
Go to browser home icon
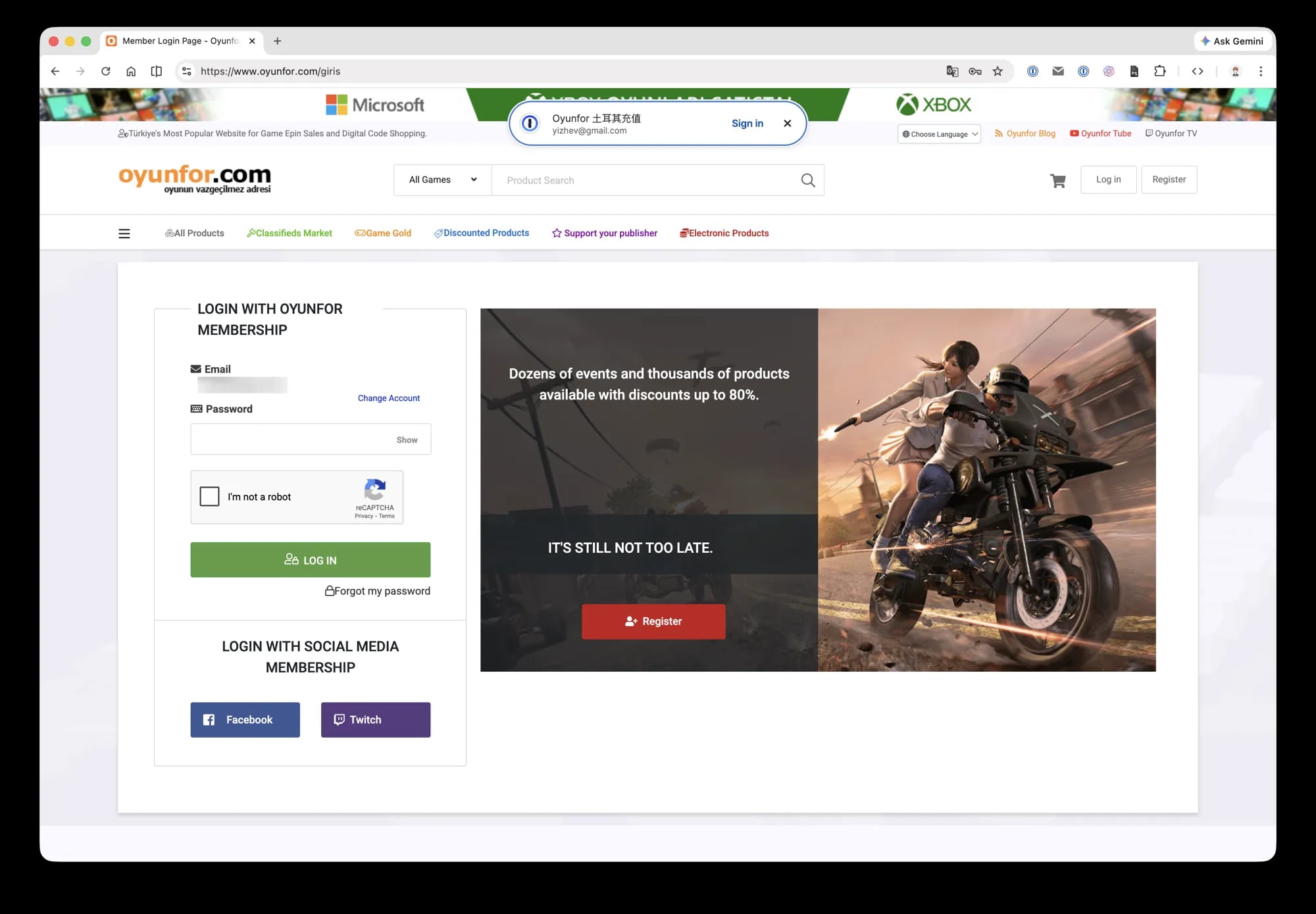pyautogui.click(x=131, y=71)
